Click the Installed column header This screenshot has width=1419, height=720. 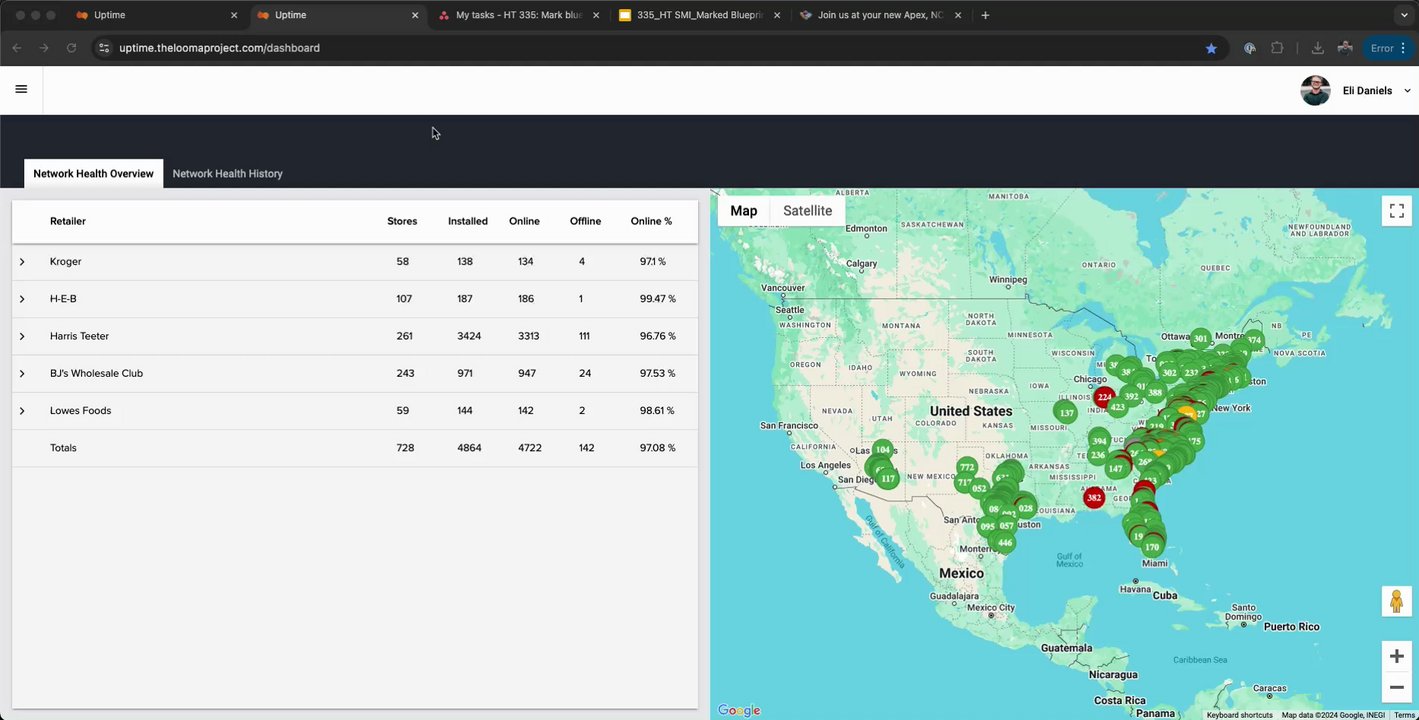click(x=468, y=221)
